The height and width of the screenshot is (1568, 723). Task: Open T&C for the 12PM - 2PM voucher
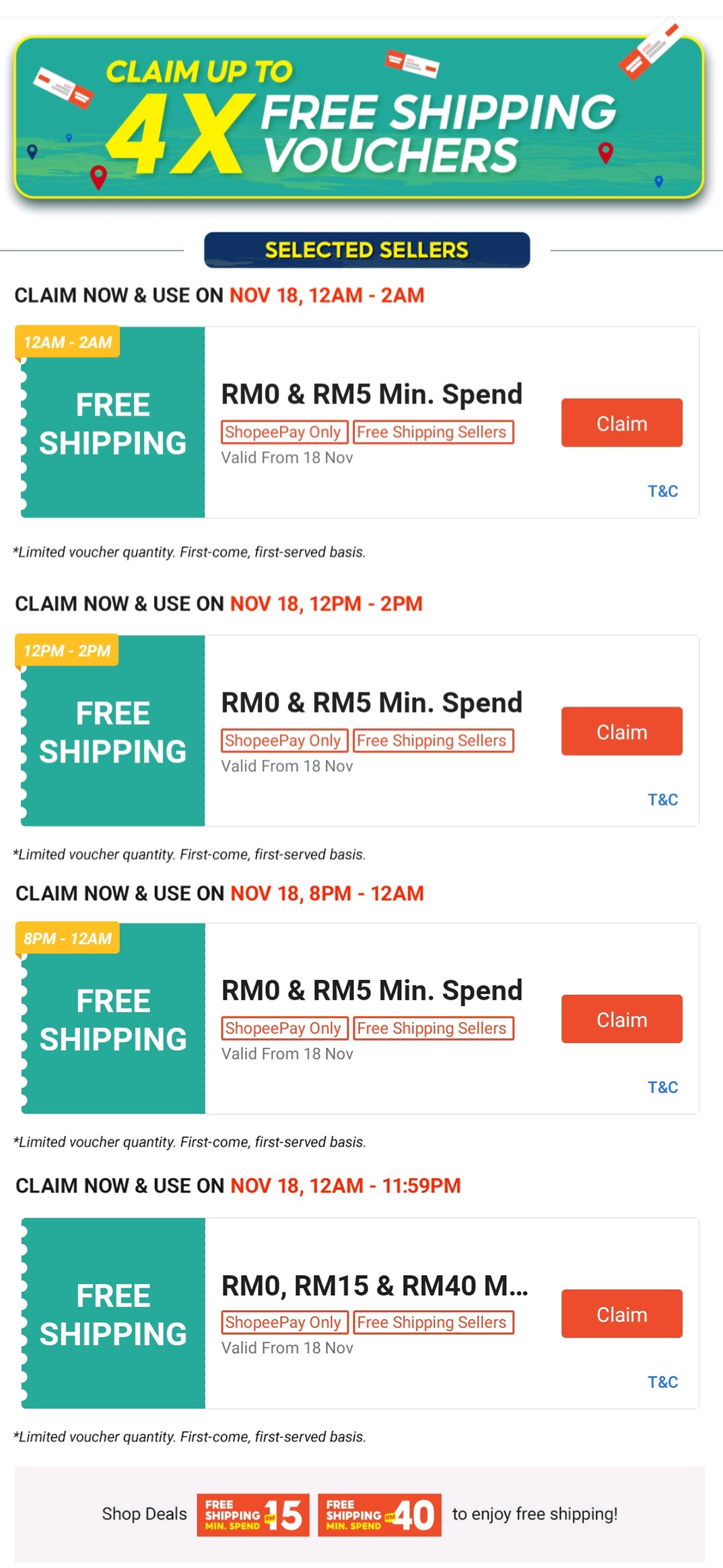point(662,800)
